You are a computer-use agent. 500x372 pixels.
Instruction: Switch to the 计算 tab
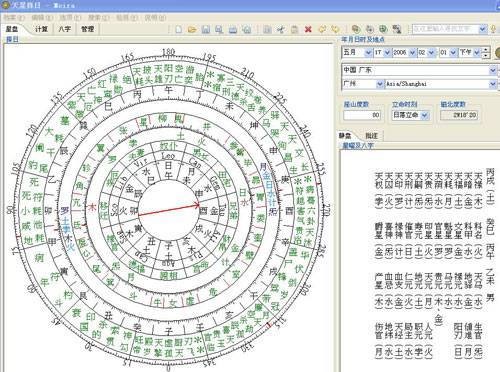coord(42,29)
